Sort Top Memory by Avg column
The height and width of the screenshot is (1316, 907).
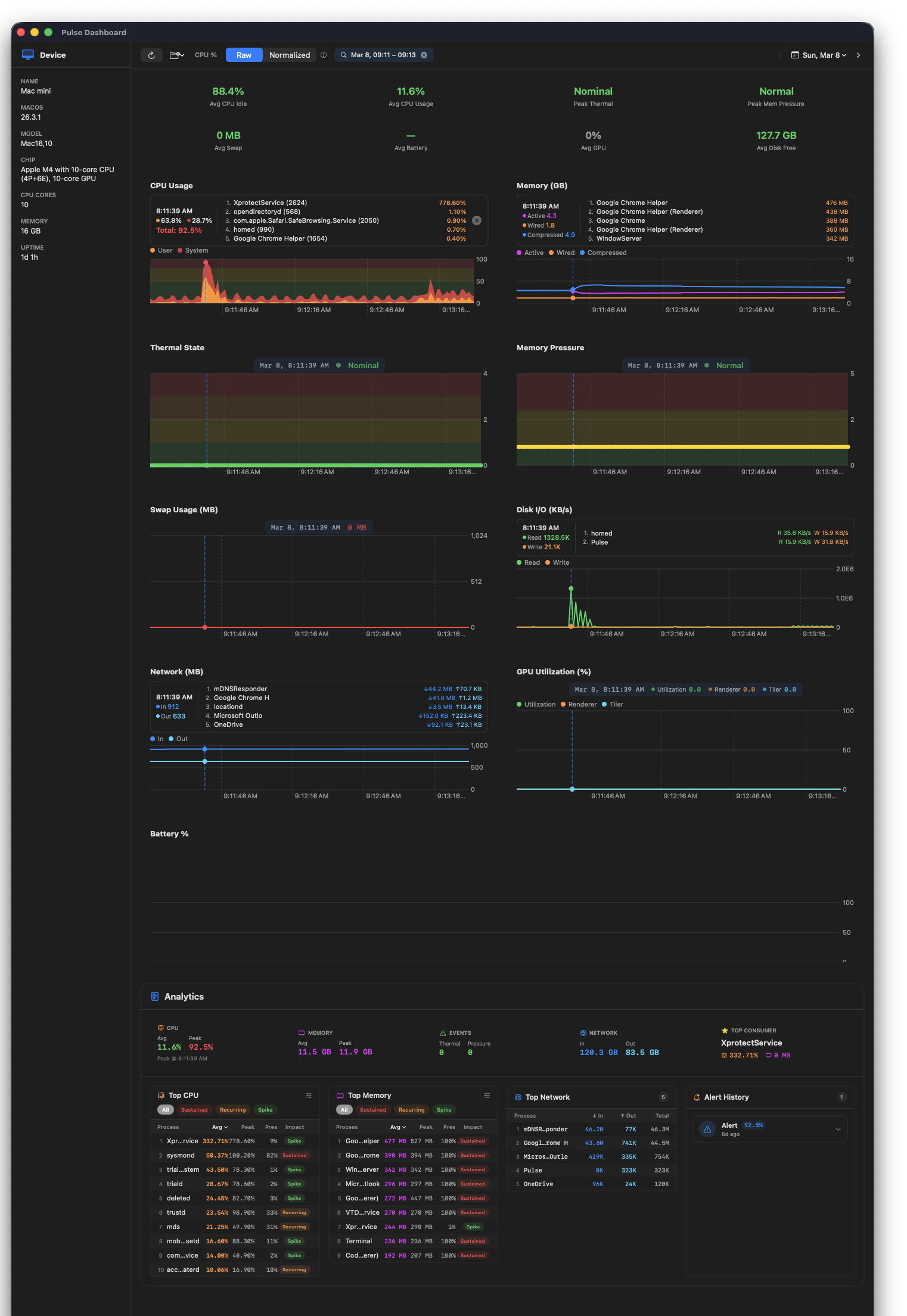tap(398, 1127)
